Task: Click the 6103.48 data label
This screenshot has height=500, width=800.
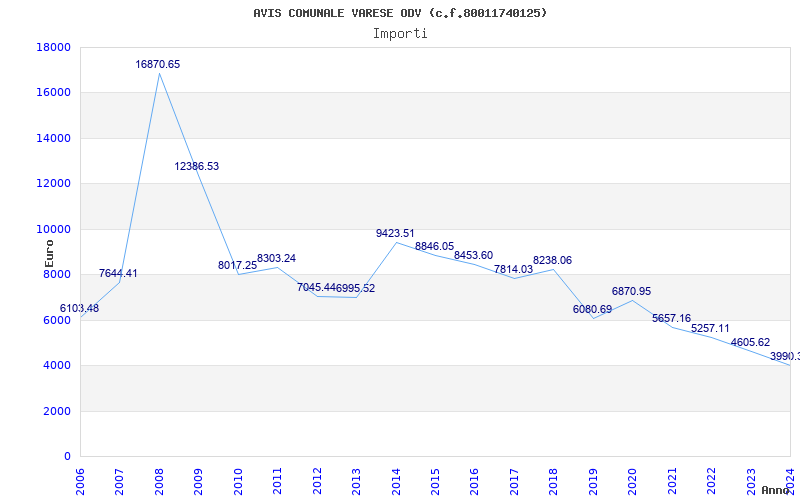Action: (80, 309)
